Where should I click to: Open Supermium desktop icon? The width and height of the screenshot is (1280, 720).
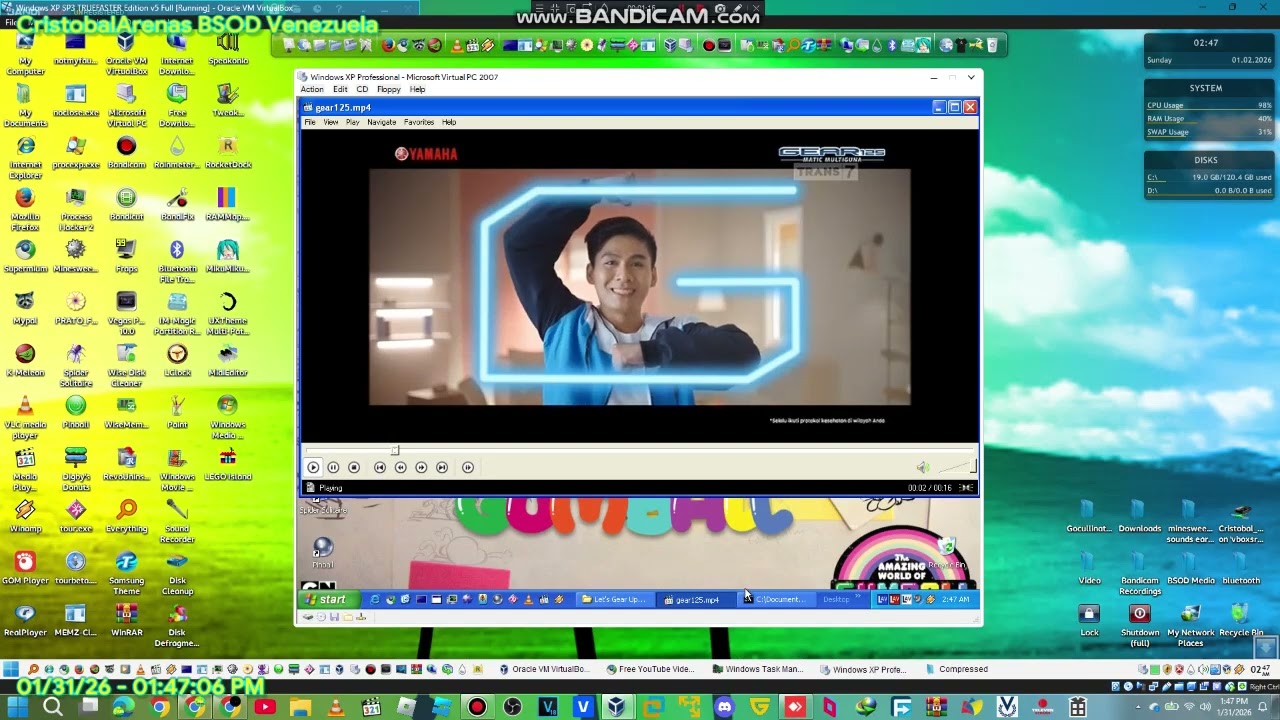(25, 256)
